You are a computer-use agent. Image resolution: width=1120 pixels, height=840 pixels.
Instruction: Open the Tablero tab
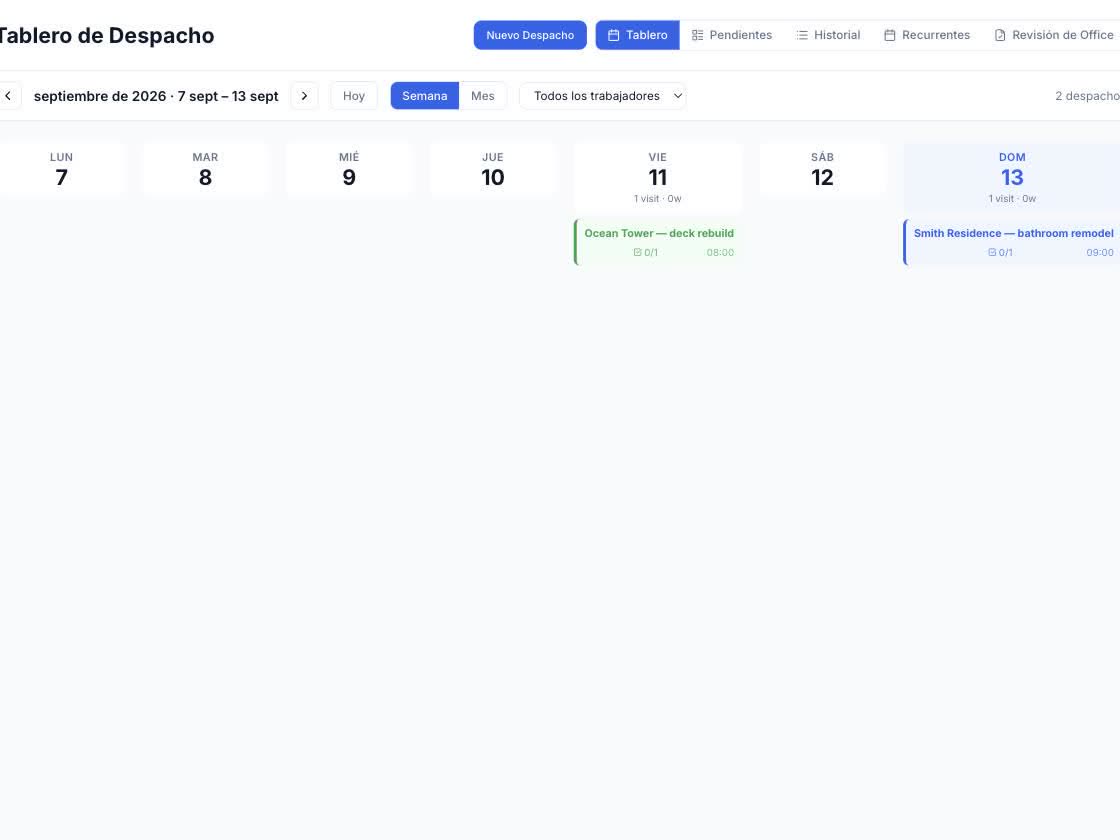pos(637,35)
